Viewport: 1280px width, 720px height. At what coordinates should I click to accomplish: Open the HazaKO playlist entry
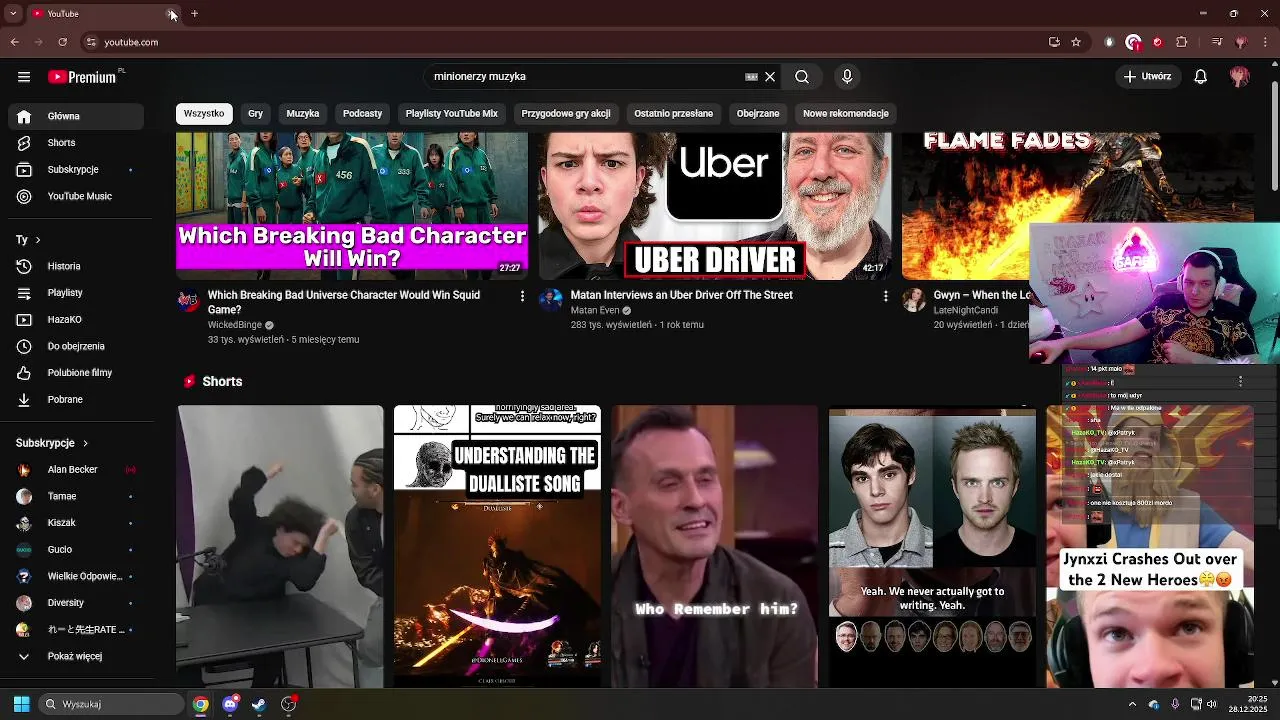coord(76,319)
